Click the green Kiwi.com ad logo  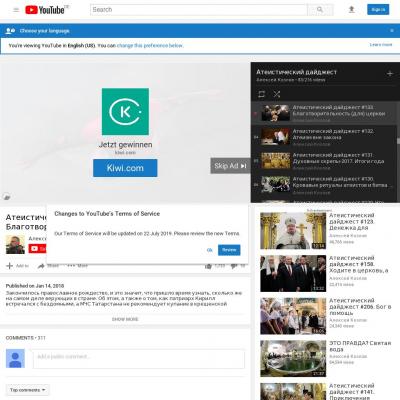125,111
